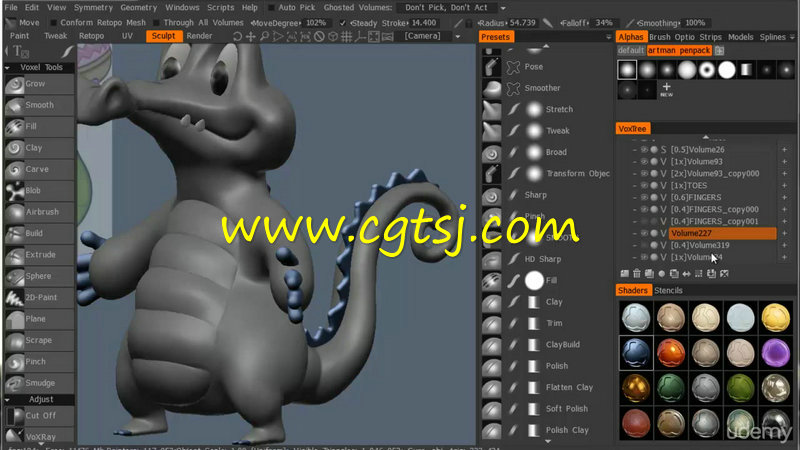Open the Geometry menu

click(139, 8)
